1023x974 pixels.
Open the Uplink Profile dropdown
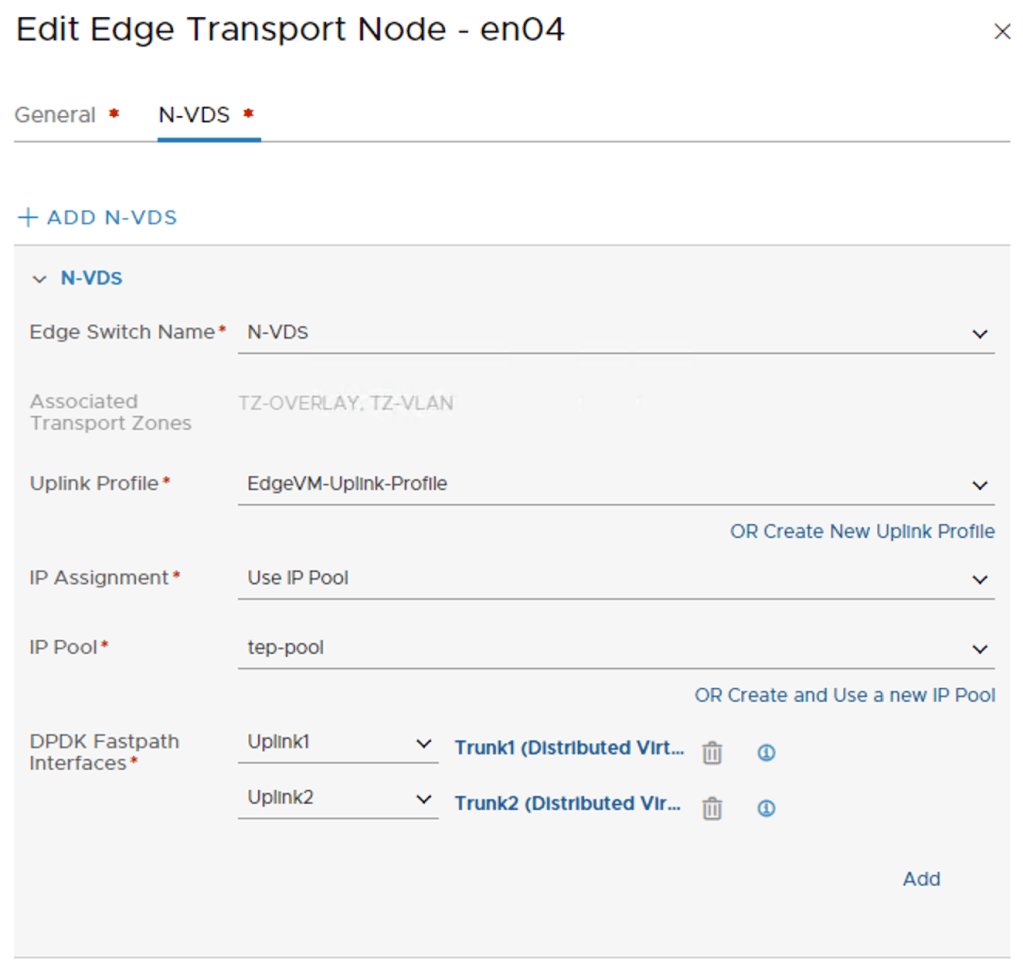point(981,485)
